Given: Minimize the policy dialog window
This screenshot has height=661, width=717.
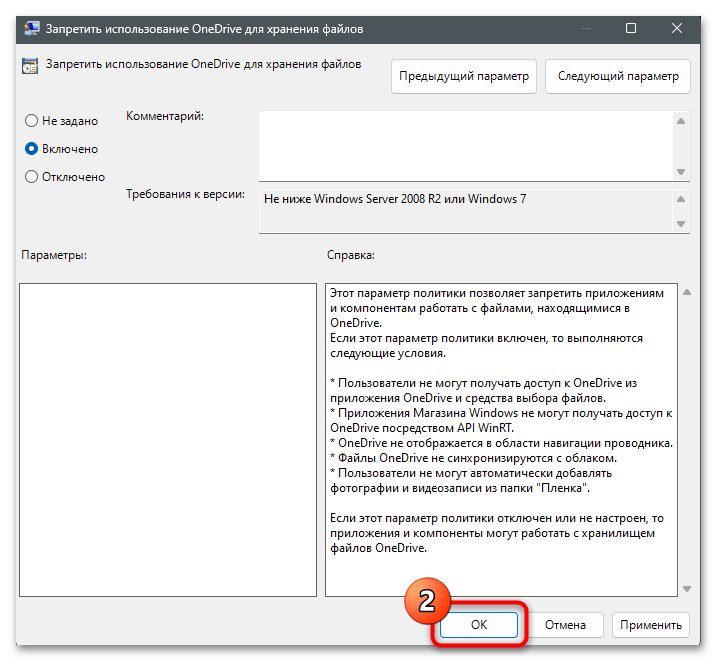Looking at the screenshot, I should 586,28.
